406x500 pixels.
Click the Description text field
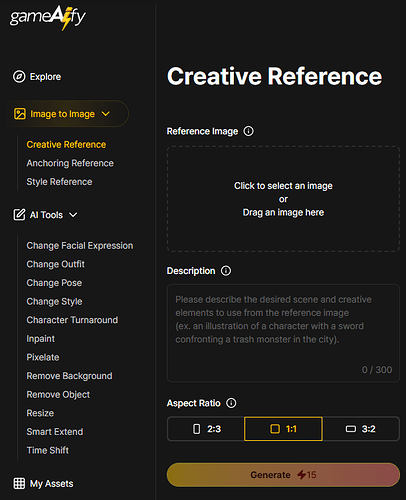point(283,333)
